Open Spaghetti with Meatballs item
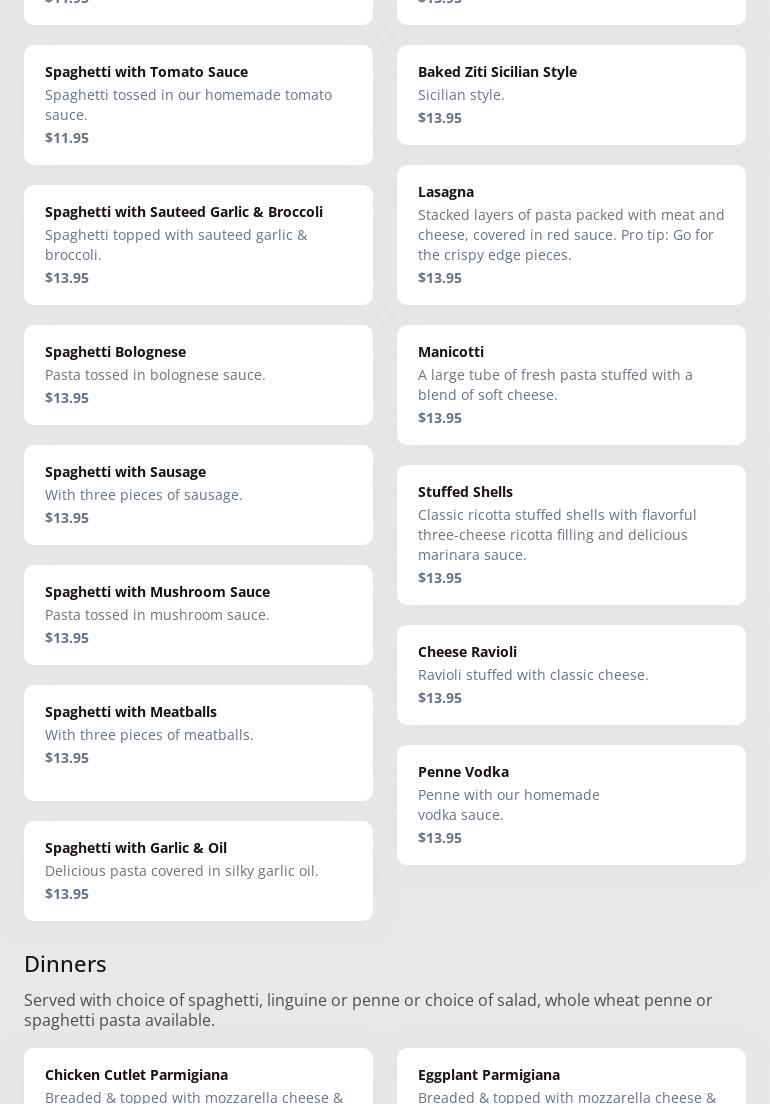770x1104 pixels. pos(198,742)
